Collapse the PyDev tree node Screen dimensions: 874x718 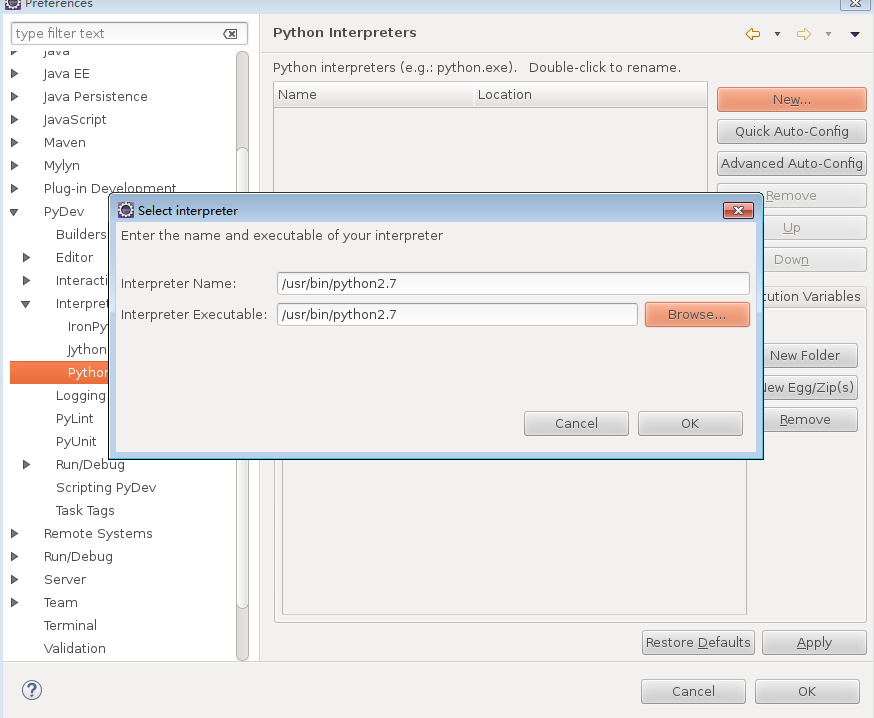pos(15,212)
